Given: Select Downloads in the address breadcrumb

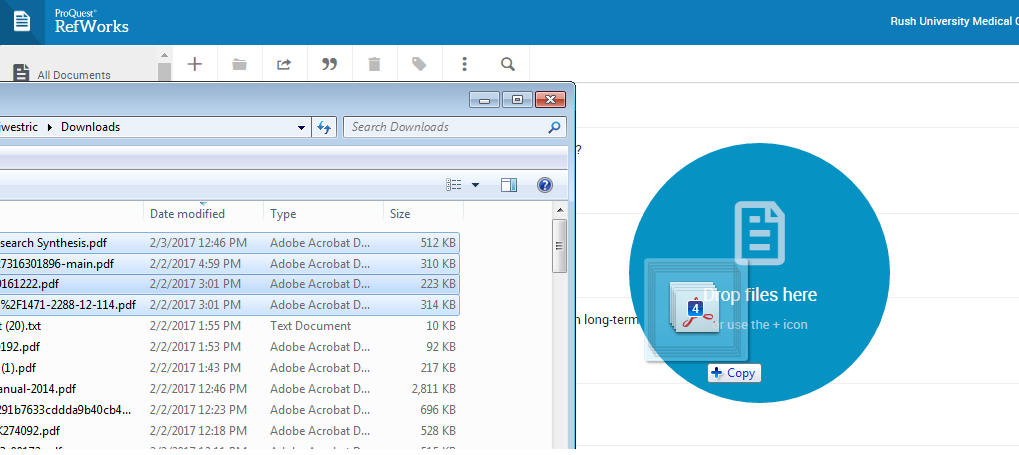Looking at the screenshot, I should click(x=90, y=127).
